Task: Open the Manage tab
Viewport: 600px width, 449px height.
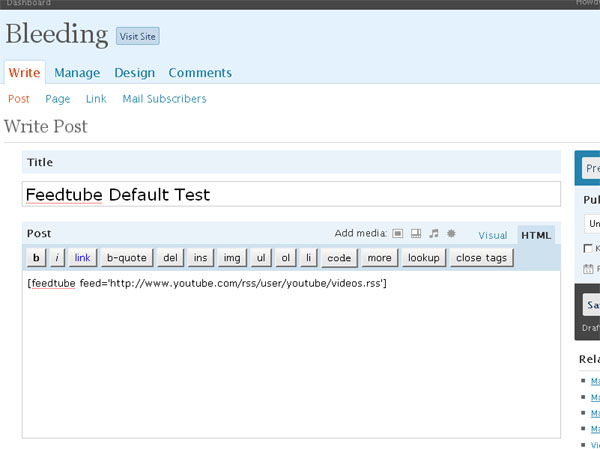Action: [x=77, y=72]
